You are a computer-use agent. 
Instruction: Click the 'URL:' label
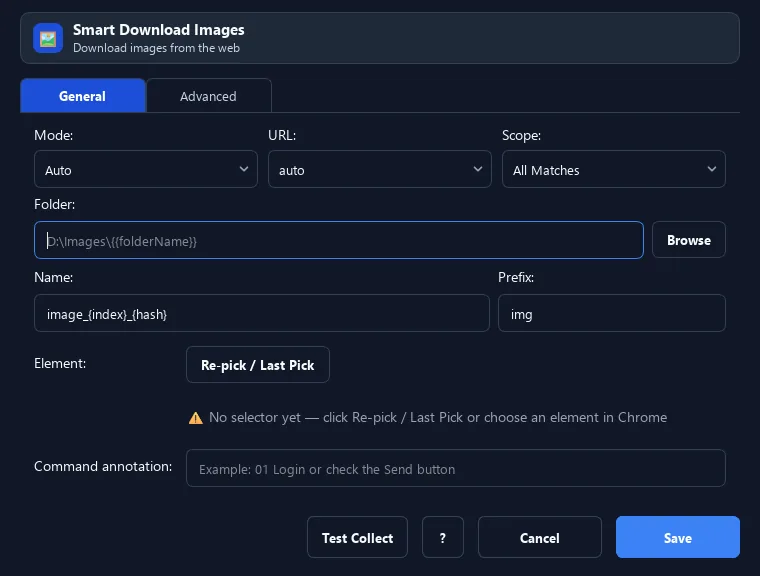282,135
